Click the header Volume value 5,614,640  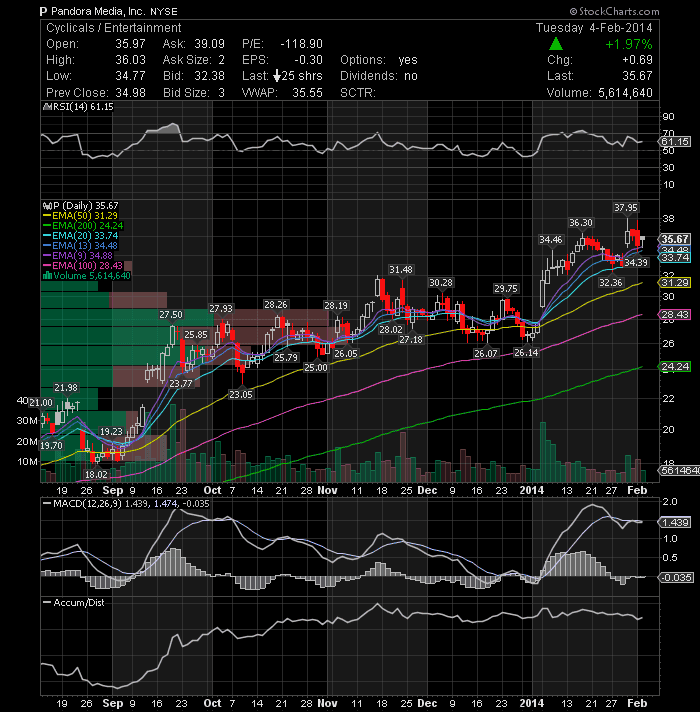(x=625, y=93)
